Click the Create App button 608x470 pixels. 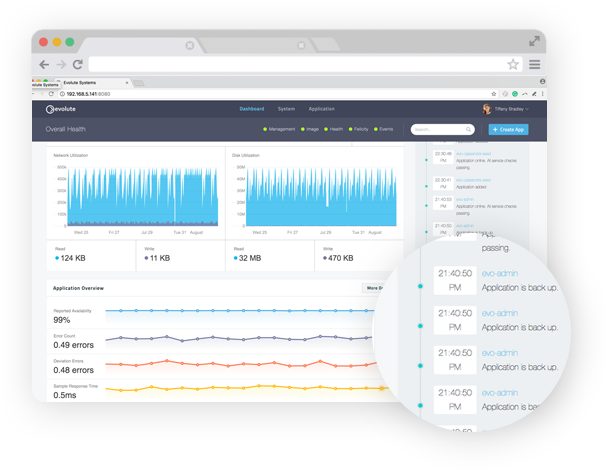508,130
